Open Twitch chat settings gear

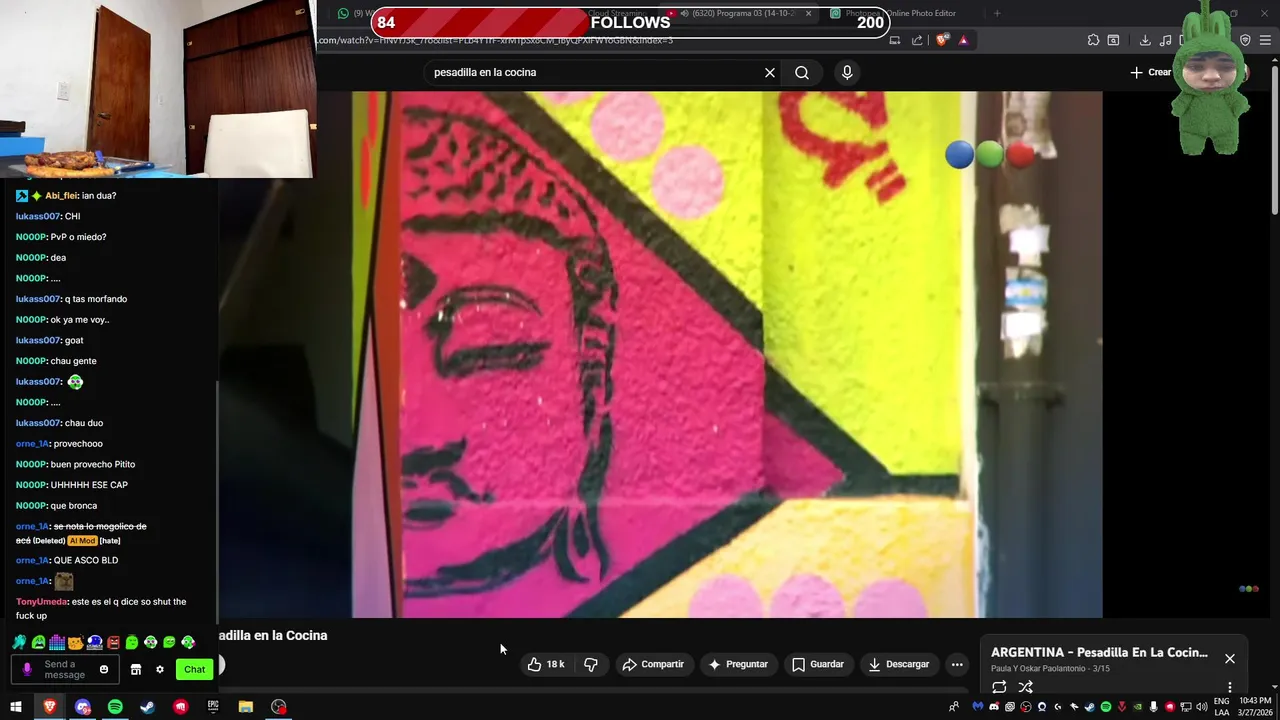[x=159, y=669]
